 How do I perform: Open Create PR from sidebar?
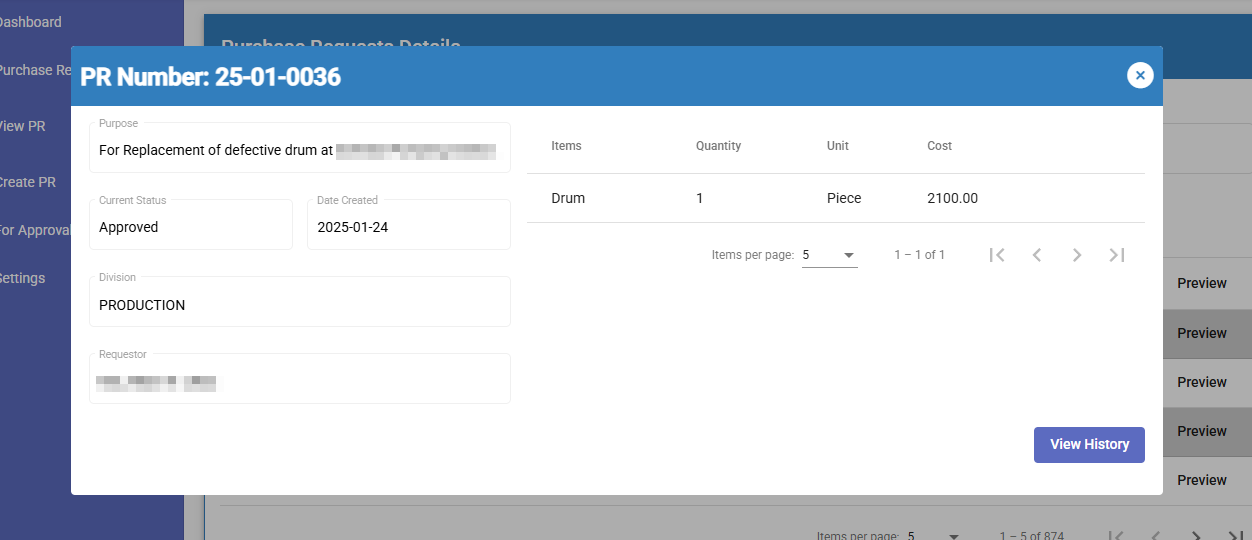pos(28,182)
